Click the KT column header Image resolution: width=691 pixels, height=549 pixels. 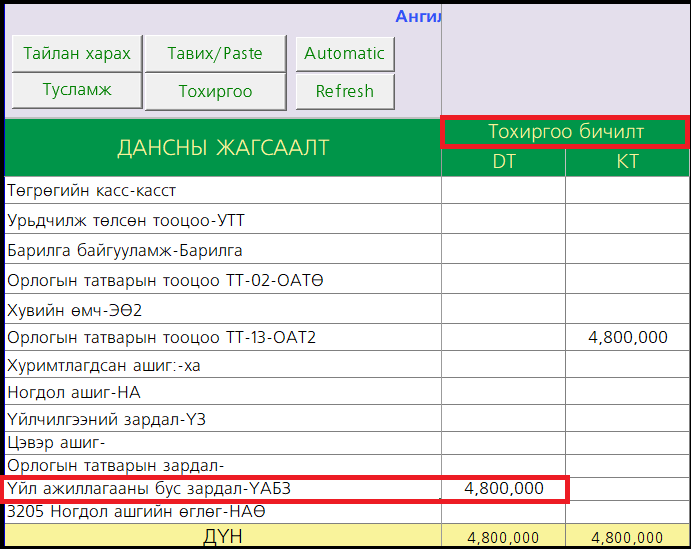click(627, 162)
